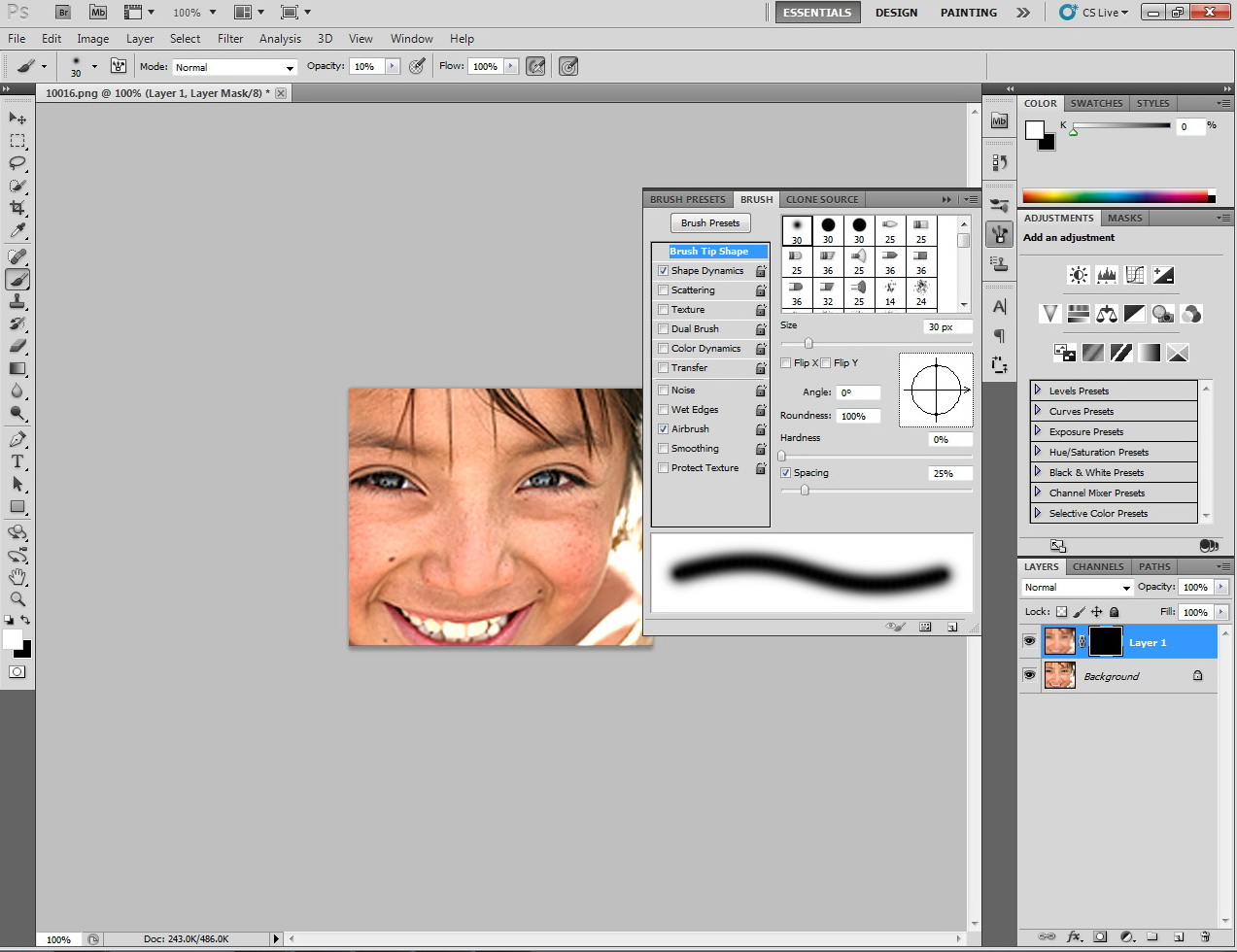Click the Layer 1 mask thumbnail
Viewport: 1237px width, 952px height.
coord(1105,642)
